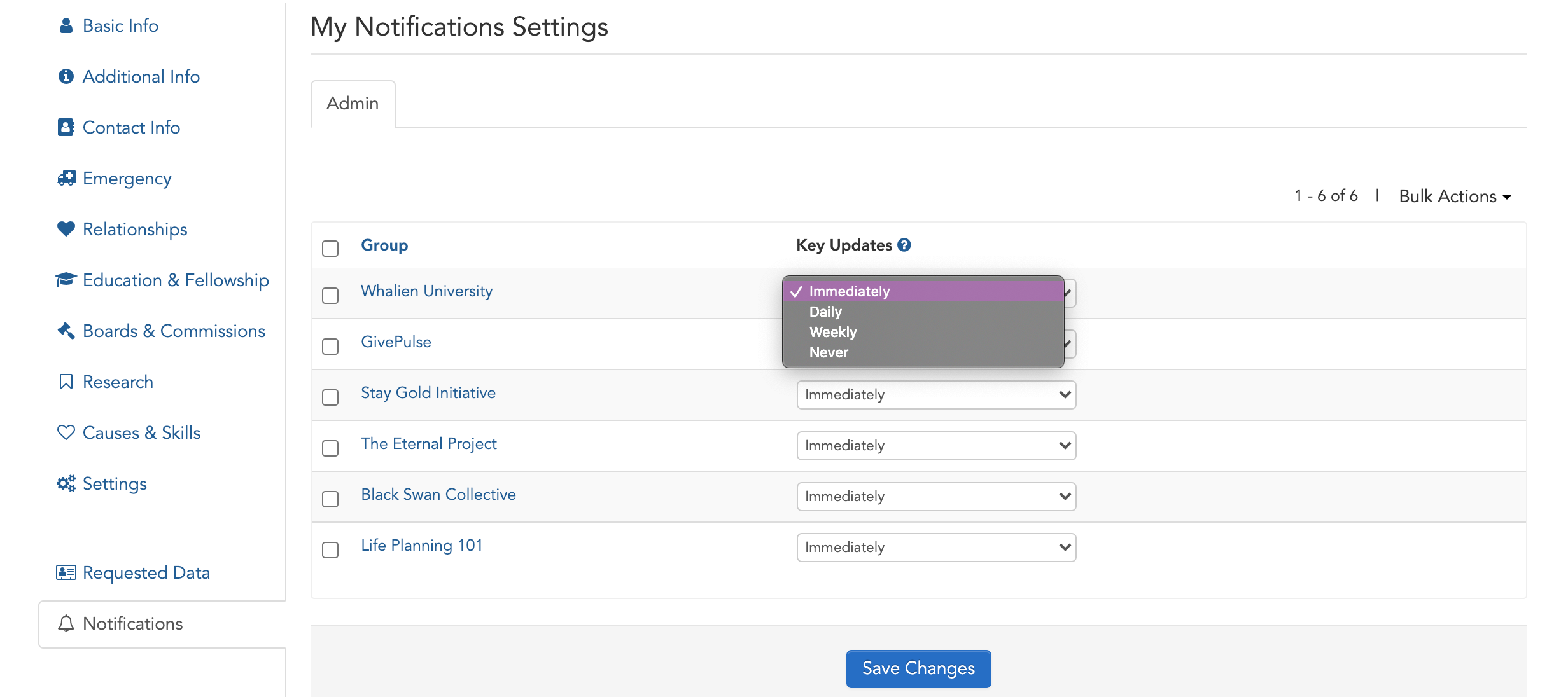The height and width of the screenshot is (697, 1568).
Task: Go to Additional Info text link
Action: click(x=141, y=76)
